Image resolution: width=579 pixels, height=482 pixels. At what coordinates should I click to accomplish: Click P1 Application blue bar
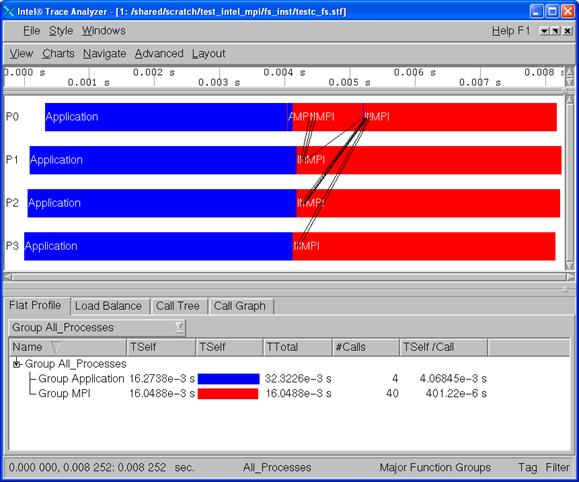click(x=163, y=160)
